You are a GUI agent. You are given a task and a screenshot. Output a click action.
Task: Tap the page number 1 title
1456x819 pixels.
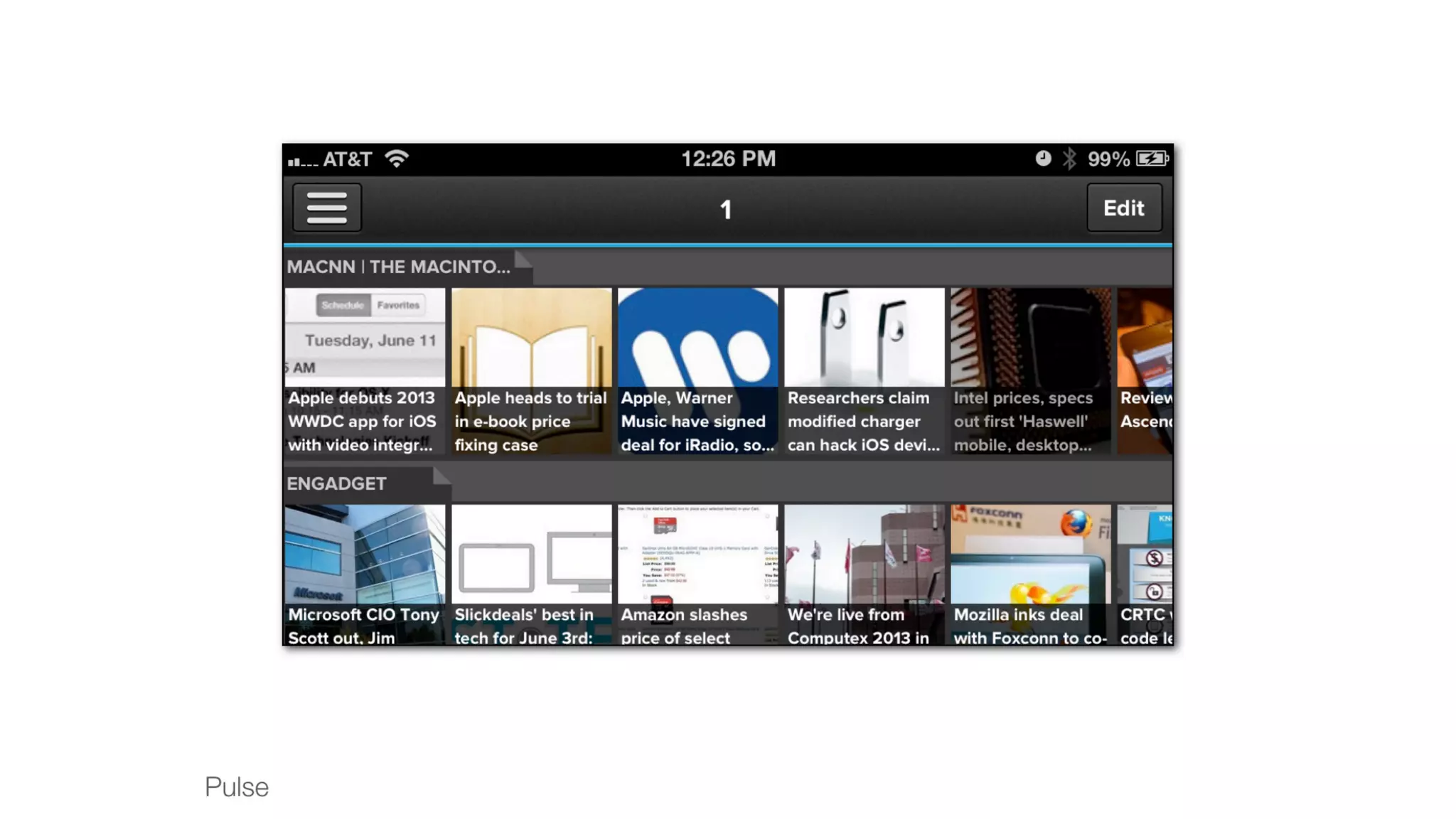[726, 210]
